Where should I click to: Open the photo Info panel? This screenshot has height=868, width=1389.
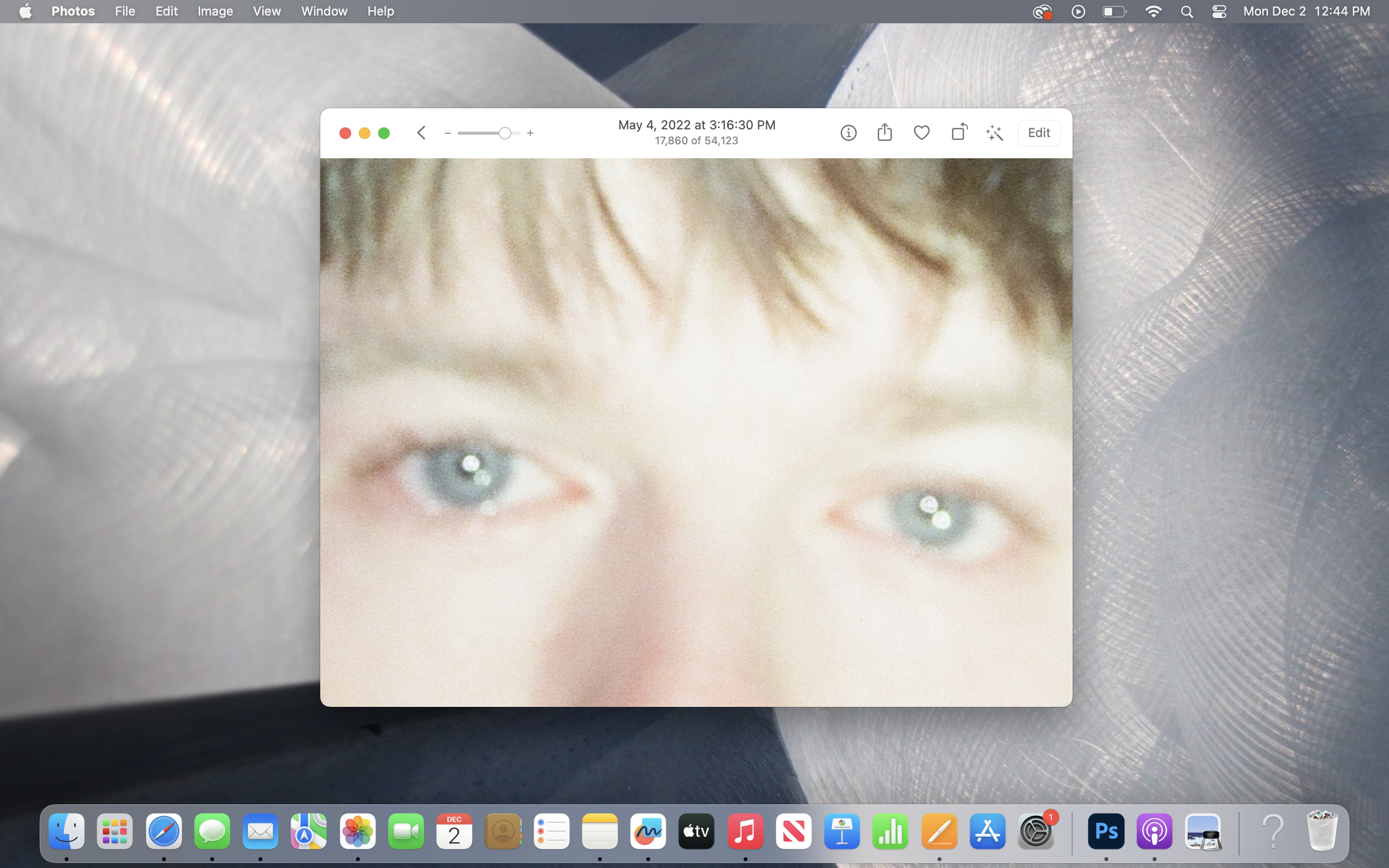pos(848,133)
